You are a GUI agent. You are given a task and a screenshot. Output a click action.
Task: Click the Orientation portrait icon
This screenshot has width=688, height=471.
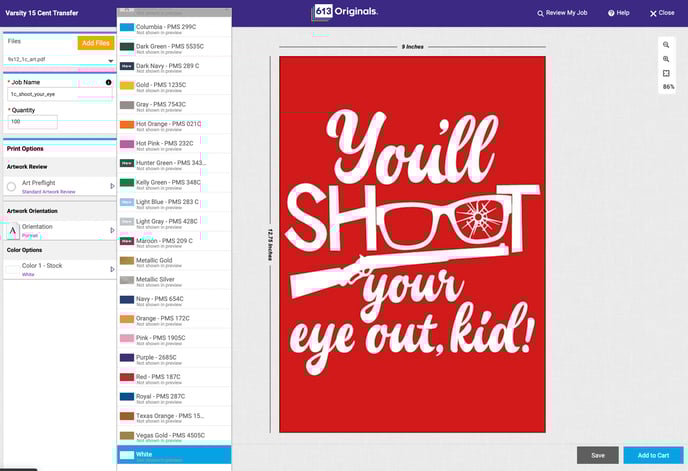coord(13,230)
